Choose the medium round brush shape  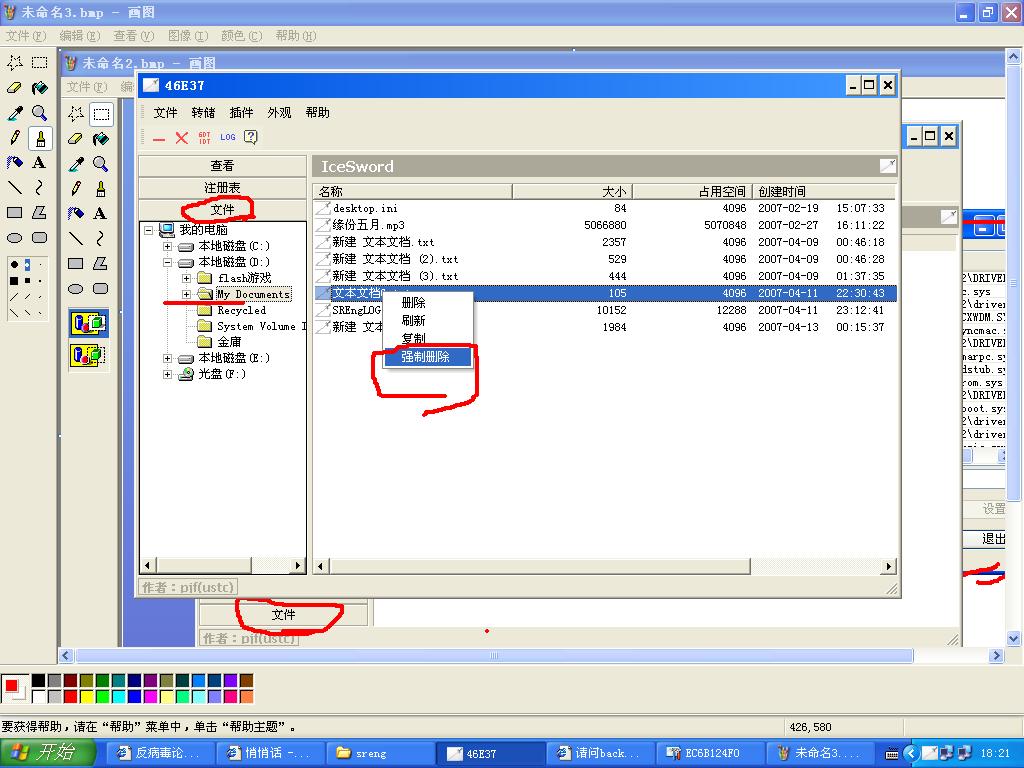point(27,265)
